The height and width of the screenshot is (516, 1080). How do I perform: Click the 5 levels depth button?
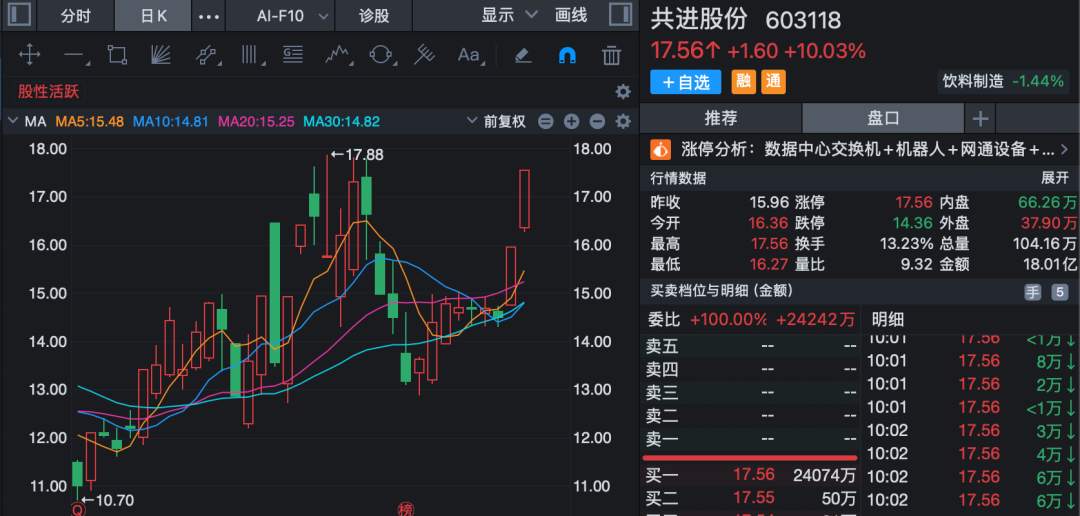[x=1059, y=292]
